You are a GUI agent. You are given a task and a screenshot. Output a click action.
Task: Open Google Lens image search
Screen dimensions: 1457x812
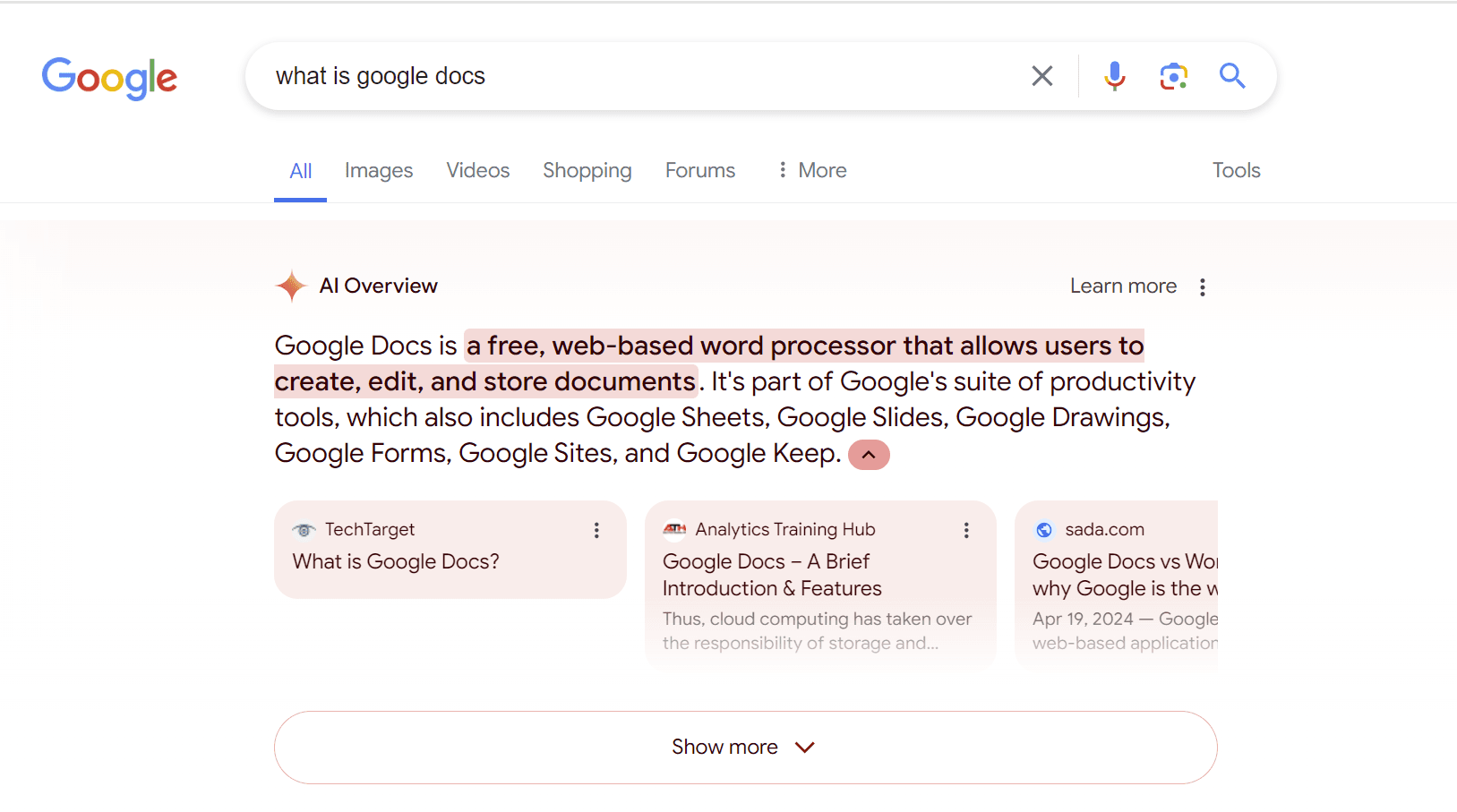(x=1173, y=76)
